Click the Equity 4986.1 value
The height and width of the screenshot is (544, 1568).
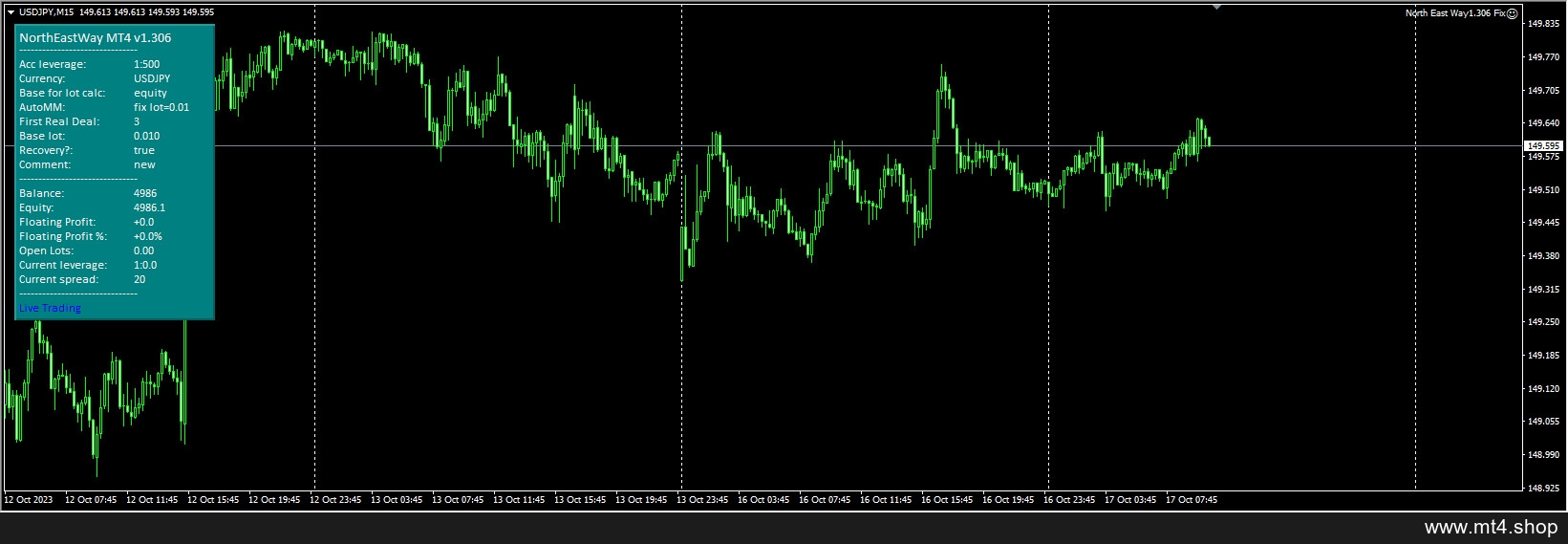[x=149, y=207]
